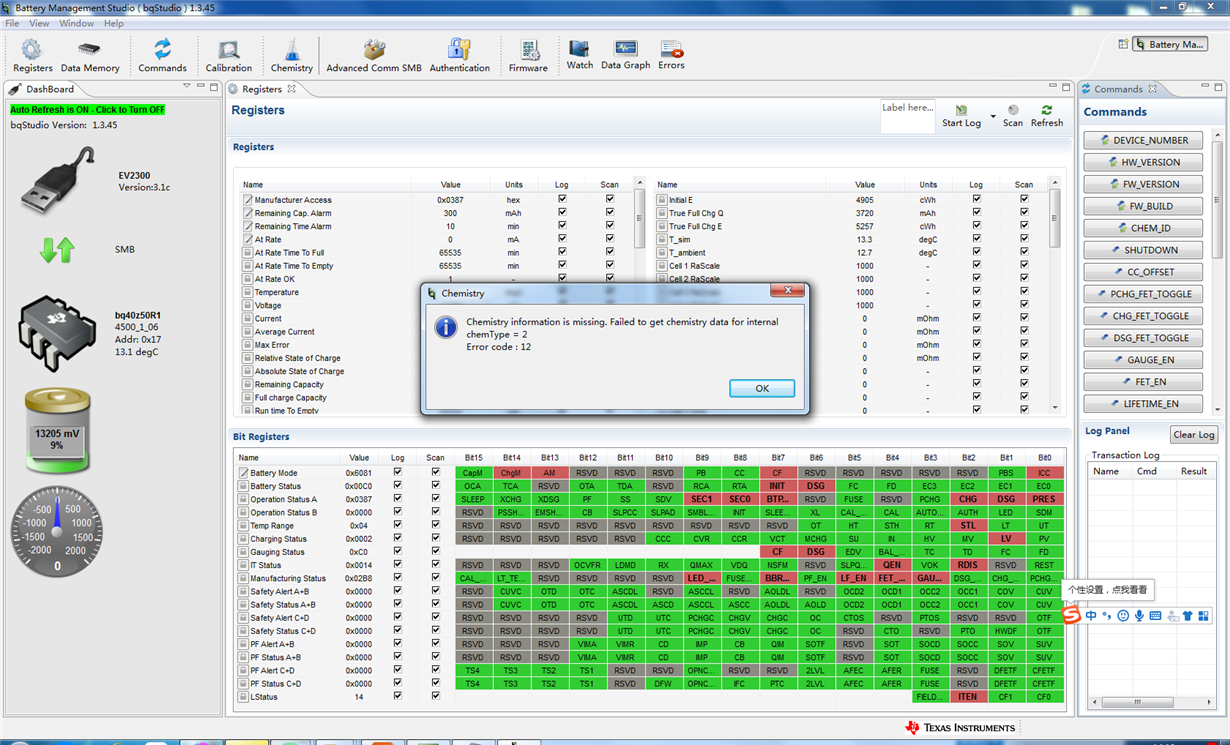1230x745 pixels.
Task: Toggle Scan checkbox for True Full Chg Q
Action: pyautogui.click(x=1024, y=212)
